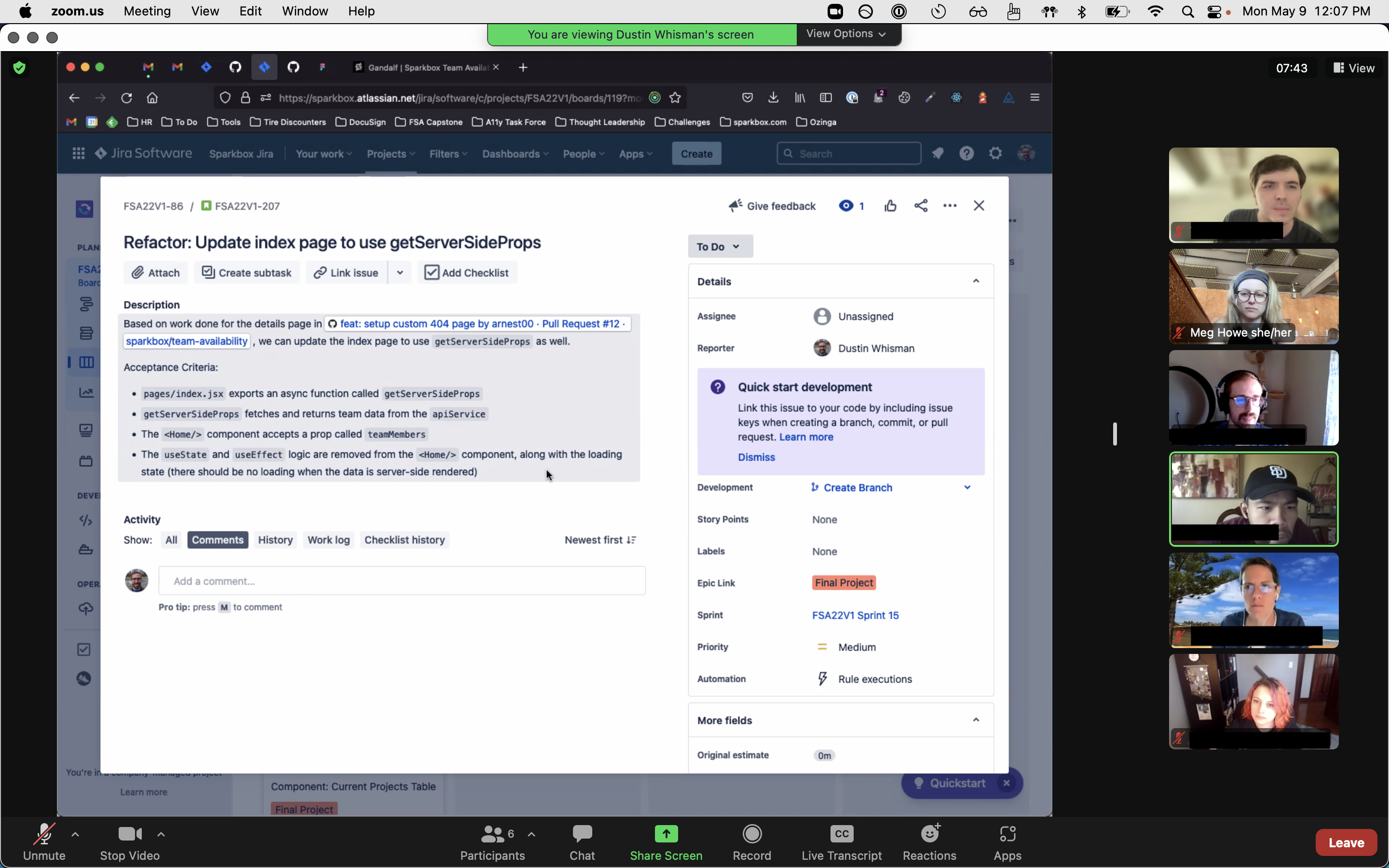Expand View Options dropdown in Zoom
Image resolution: width=1389 pixels, height=868 pixels.
846,34
